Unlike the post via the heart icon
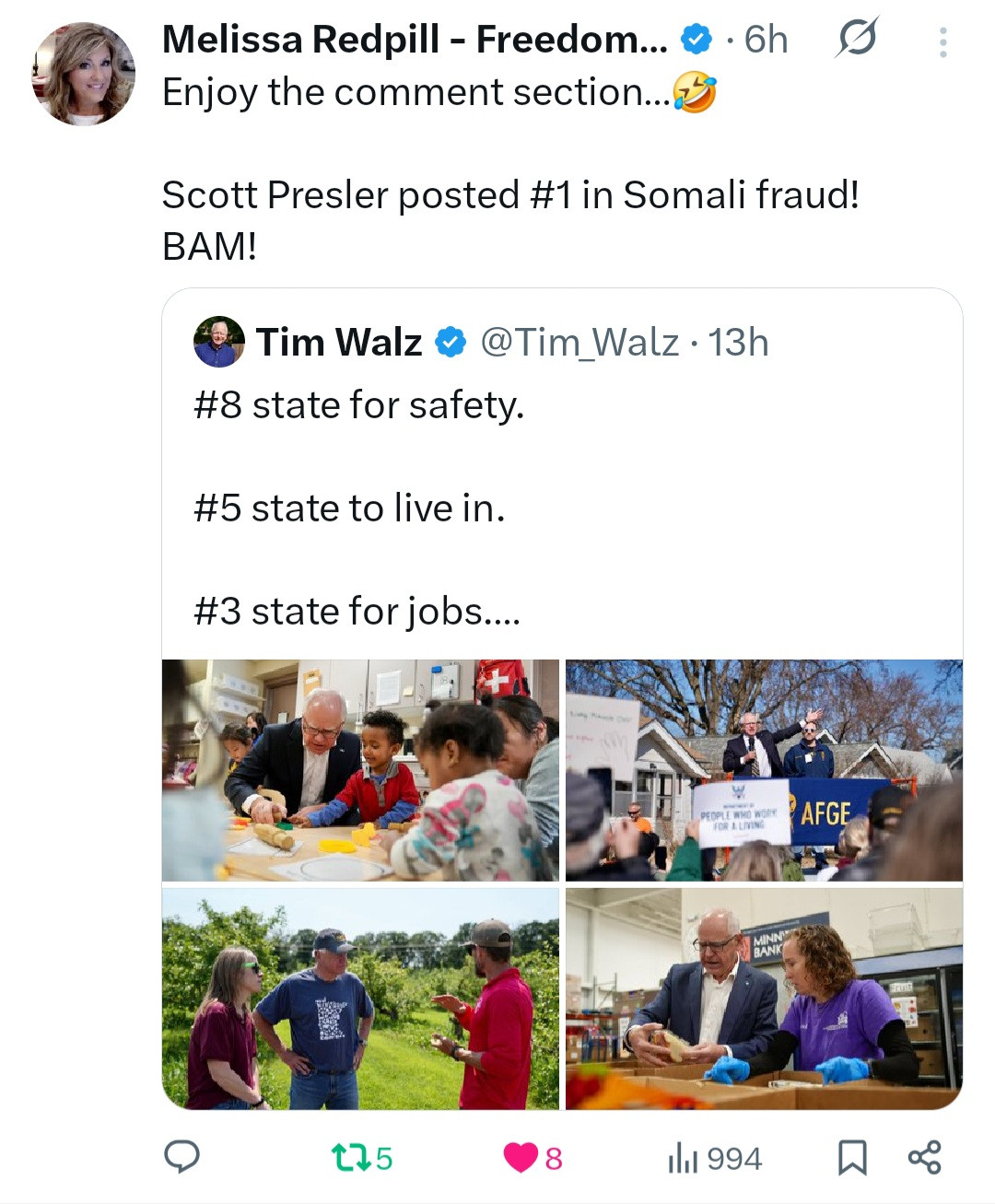Viewport: 995px width, 1204px height. (521, 1157)
